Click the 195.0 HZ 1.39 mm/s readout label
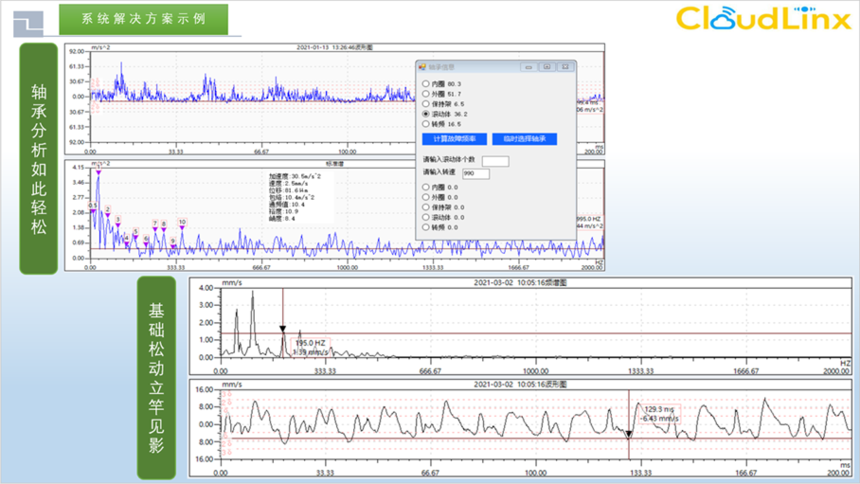860x484 pixels. coord(311,347)
